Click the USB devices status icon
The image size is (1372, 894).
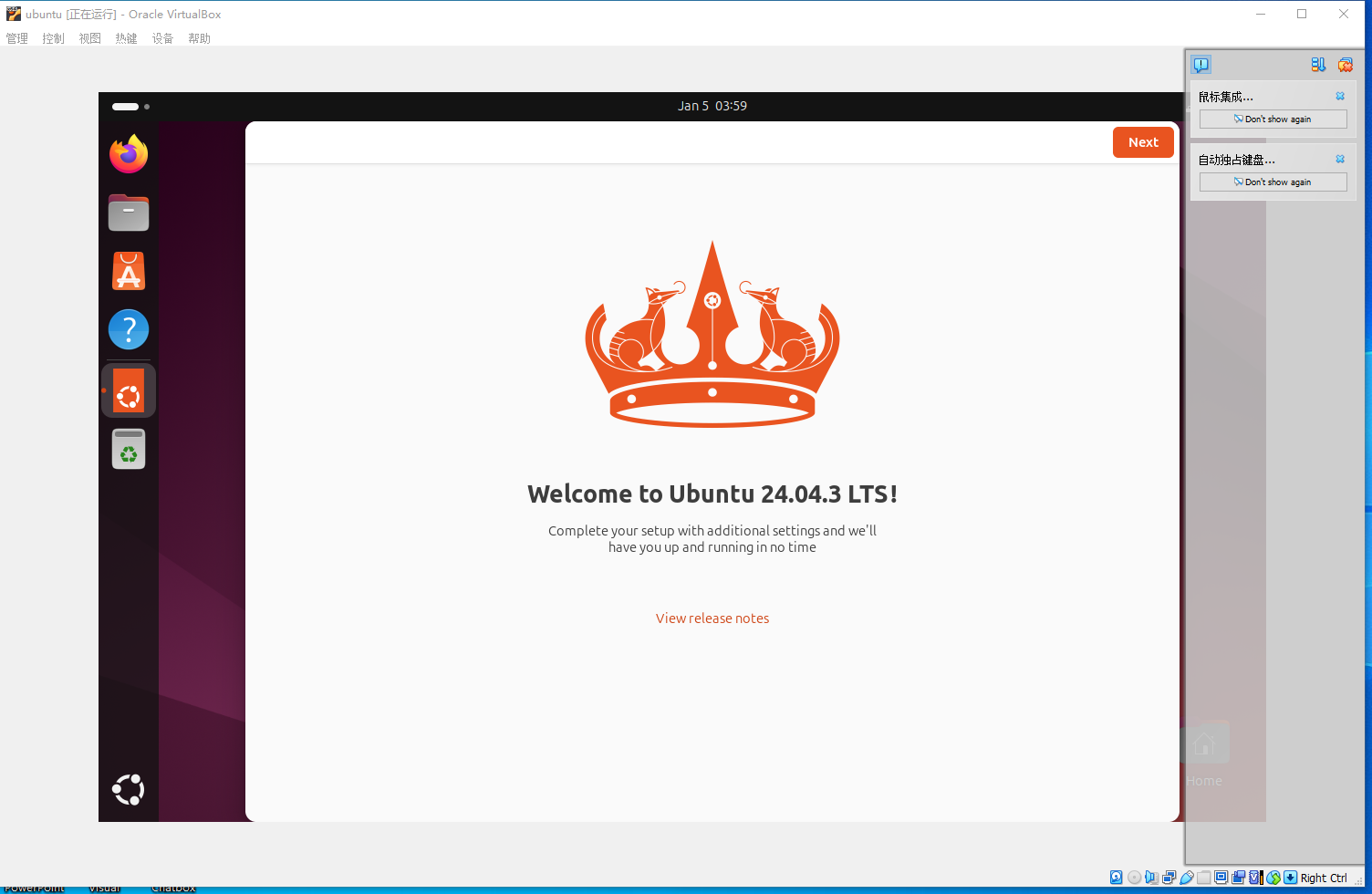coord(1186,878)
